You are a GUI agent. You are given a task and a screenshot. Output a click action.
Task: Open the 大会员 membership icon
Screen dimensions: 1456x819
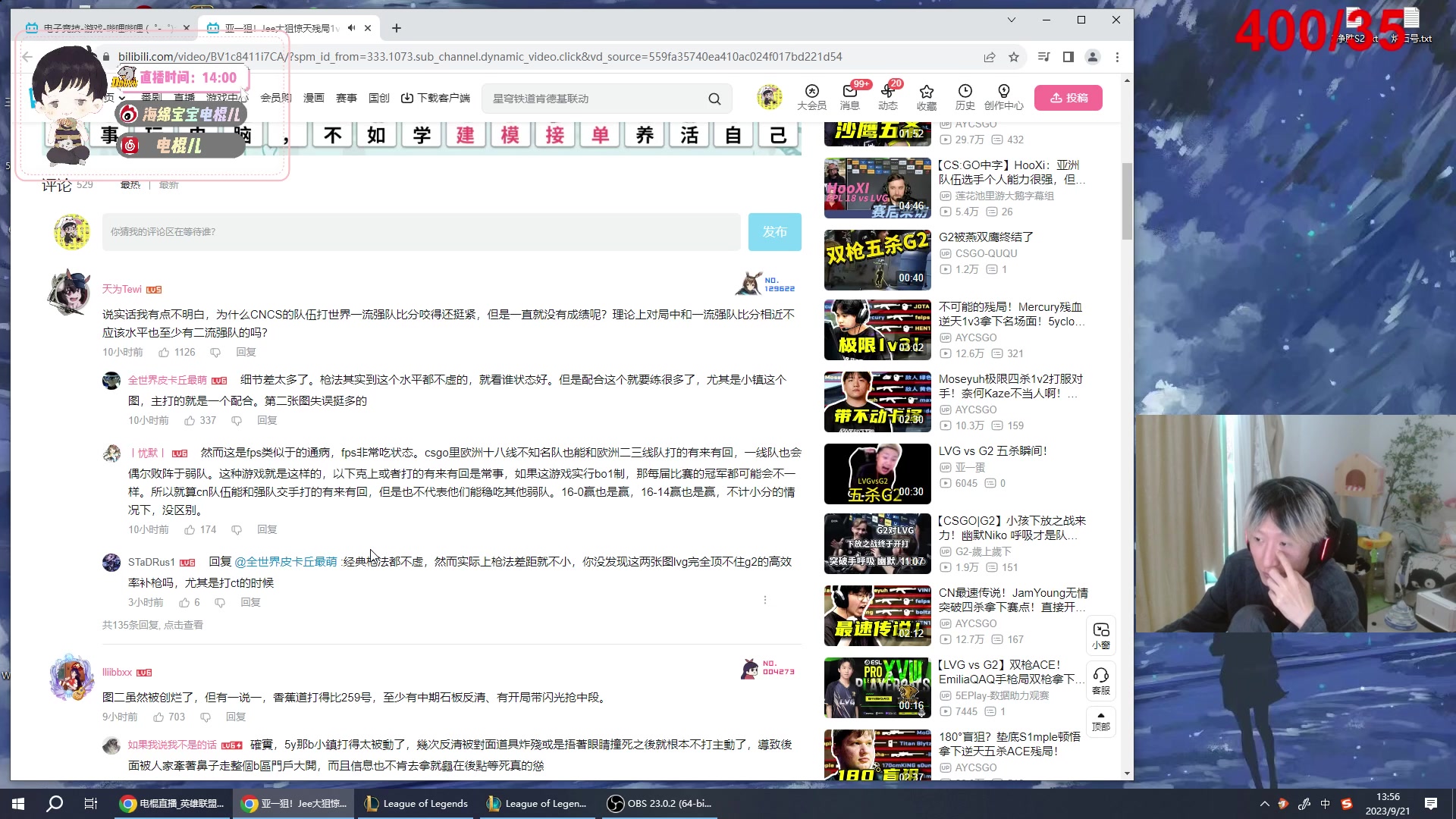point(811,97)
